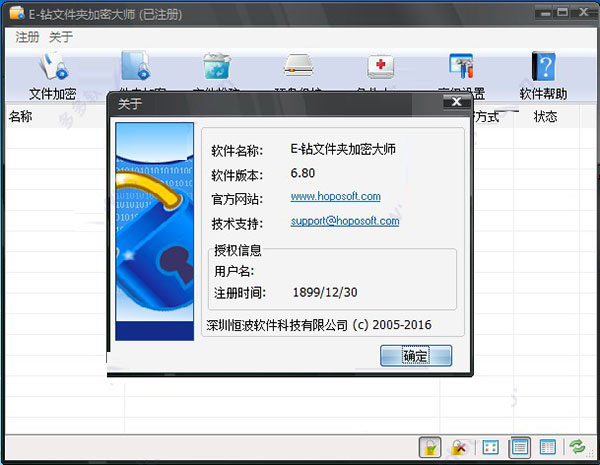This screenshot has height=465, width=600.
Task: Click the 确定 button
Action: (416, 356)
